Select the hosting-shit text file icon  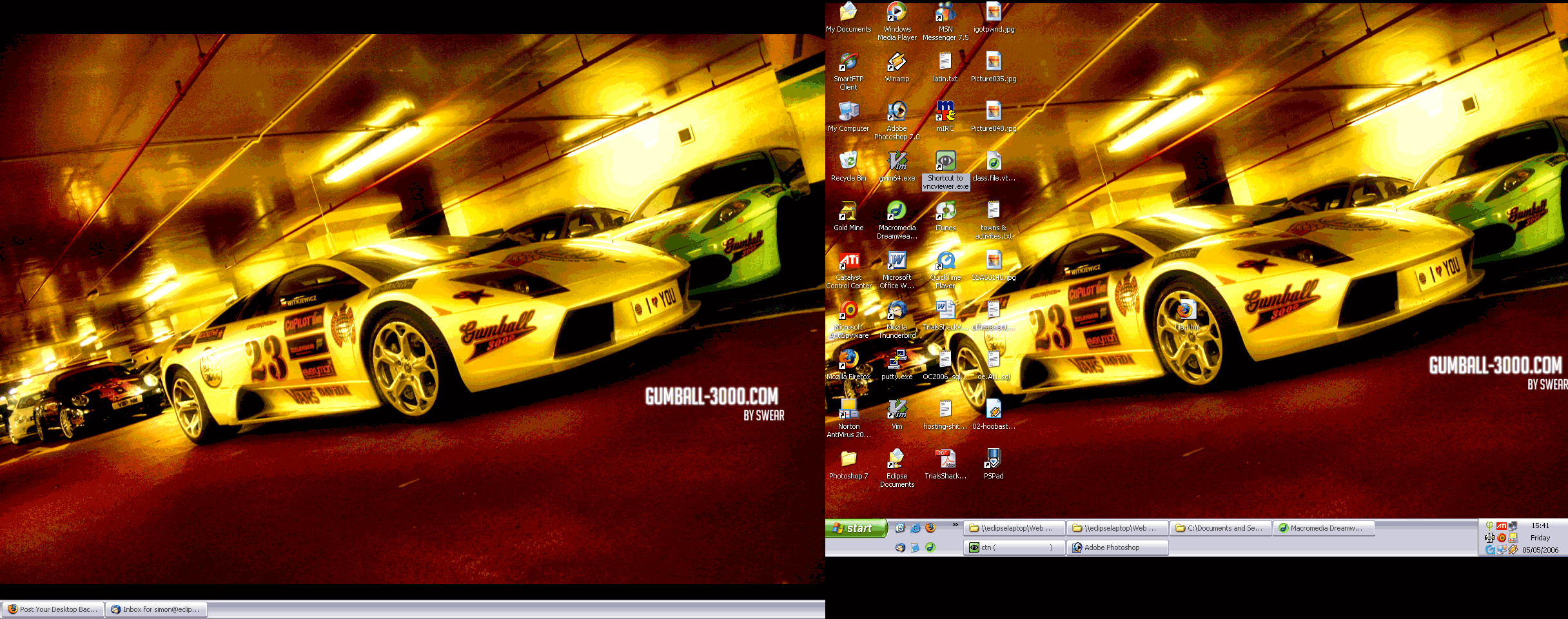pos(945,415)
